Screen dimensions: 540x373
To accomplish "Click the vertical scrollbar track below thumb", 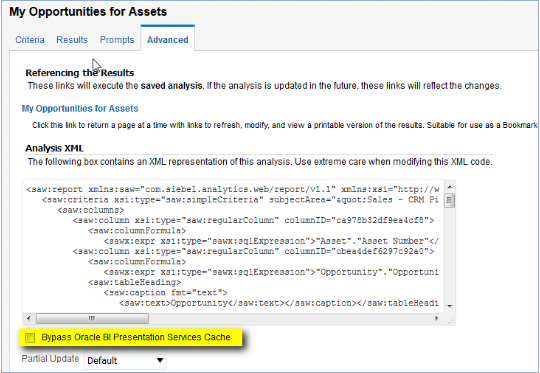I will point(449,255).
